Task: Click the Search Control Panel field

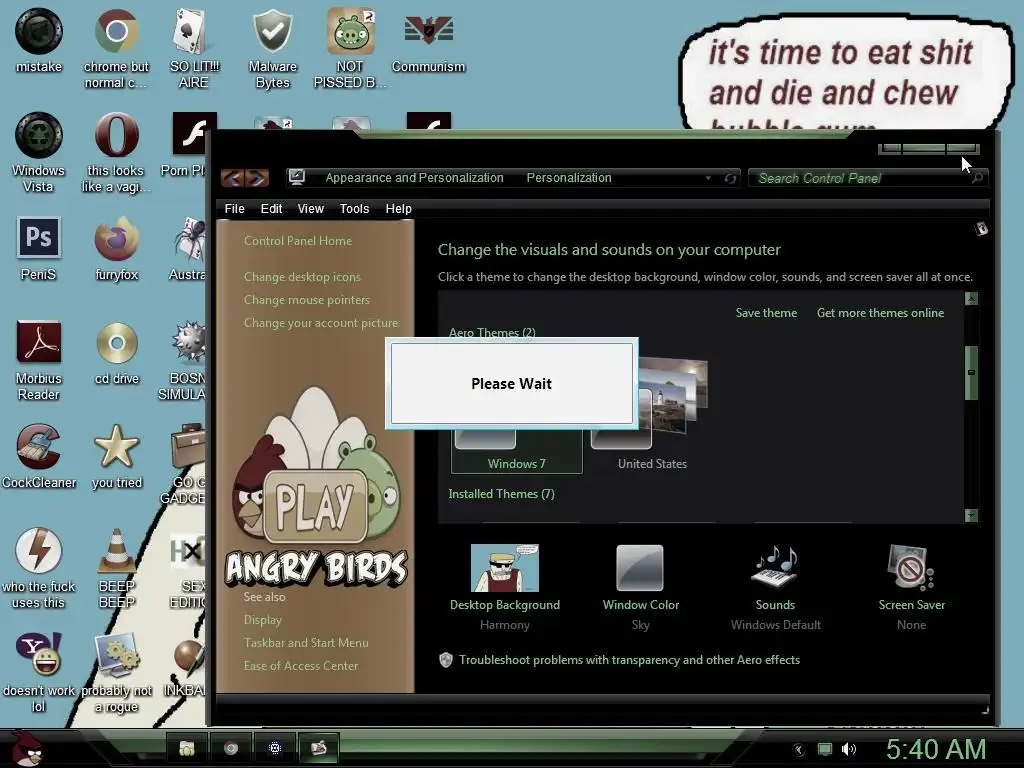Action: pyautogui.click(x=866, y=178)
